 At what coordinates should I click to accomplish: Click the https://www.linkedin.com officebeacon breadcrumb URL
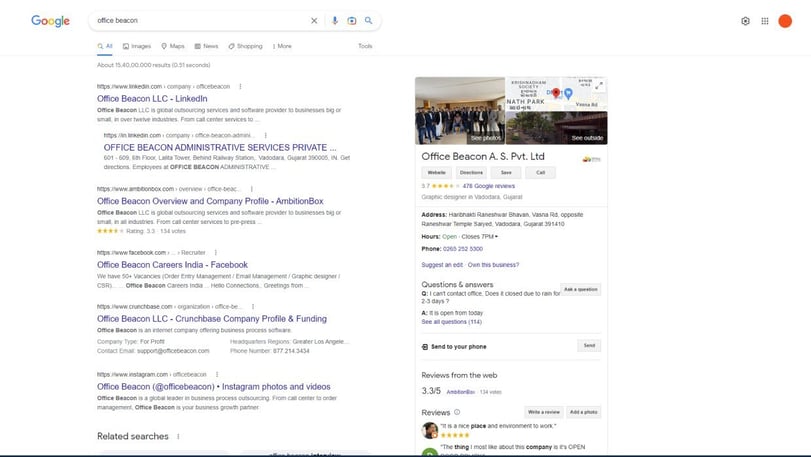point(163,86)
